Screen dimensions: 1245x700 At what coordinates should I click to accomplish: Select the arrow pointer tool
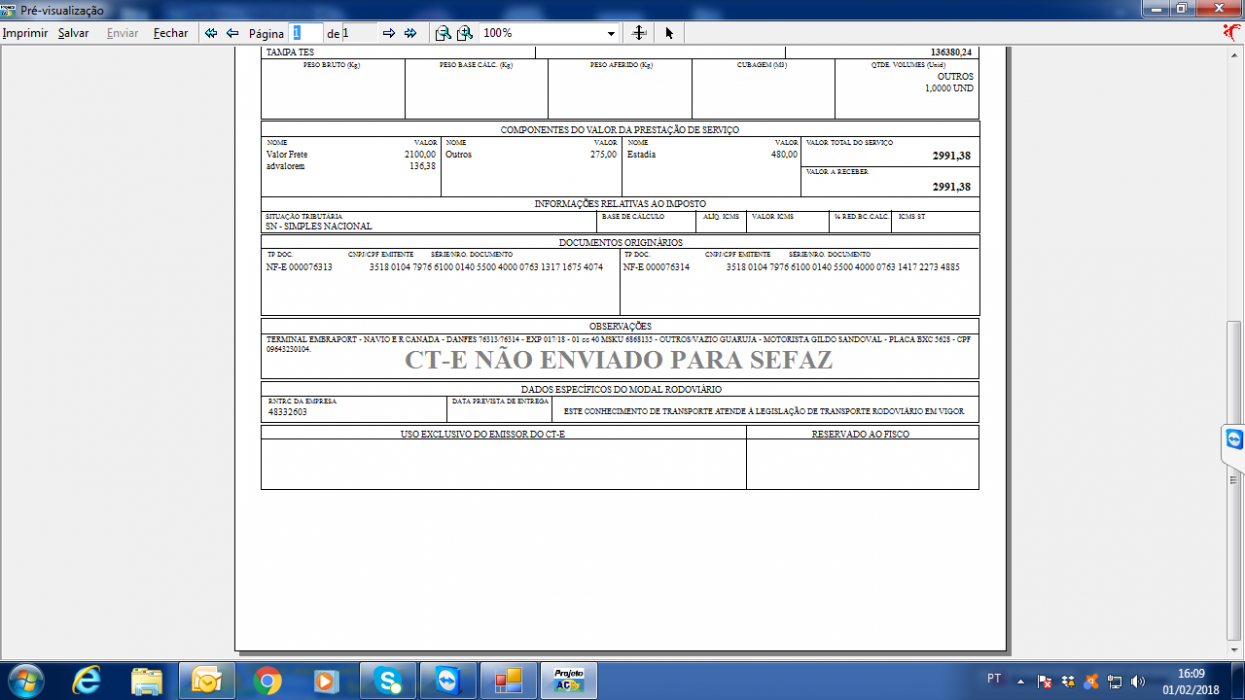point(669,33)
